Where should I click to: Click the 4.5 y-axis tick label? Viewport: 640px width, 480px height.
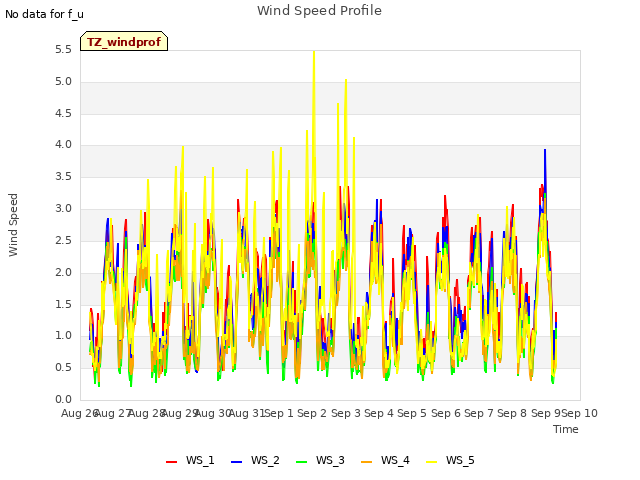(63, 113)
